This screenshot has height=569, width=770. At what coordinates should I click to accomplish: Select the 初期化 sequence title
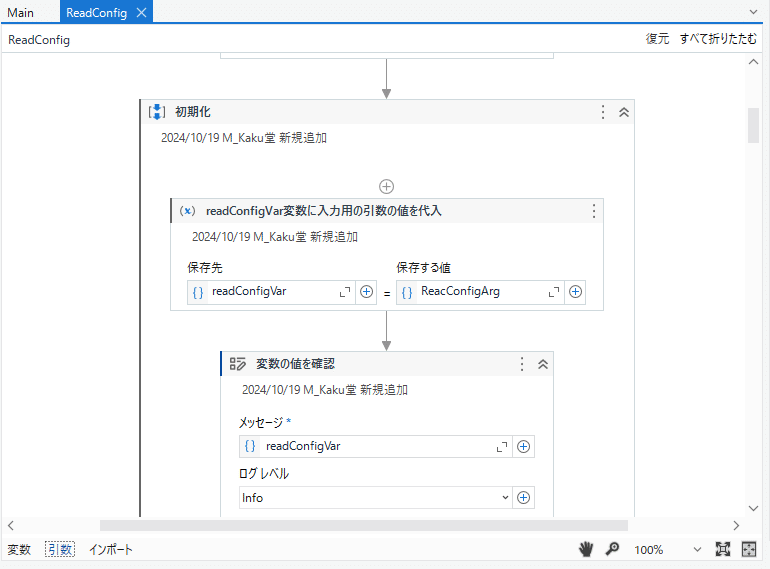point(192,112)
